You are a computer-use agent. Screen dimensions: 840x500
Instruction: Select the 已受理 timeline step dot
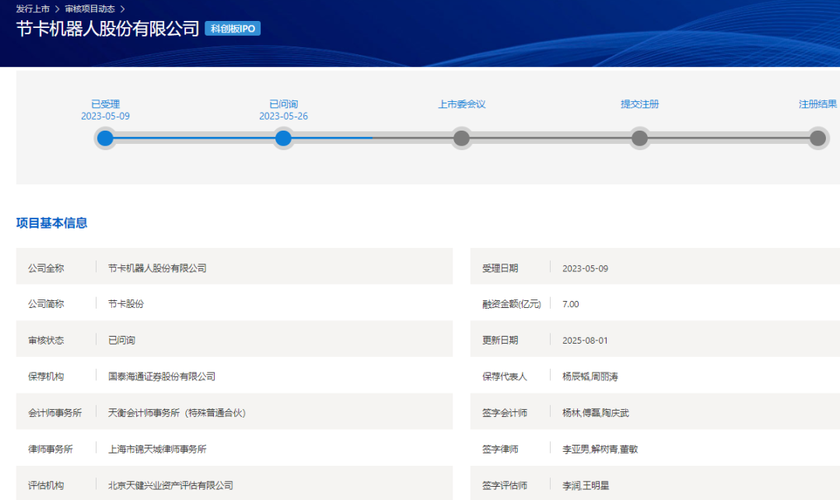pos(105,138)
